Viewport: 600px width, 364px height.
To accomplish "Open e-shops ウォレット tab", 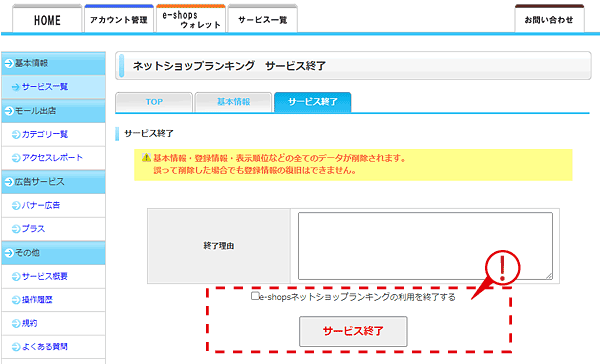I will click(191, 19).
